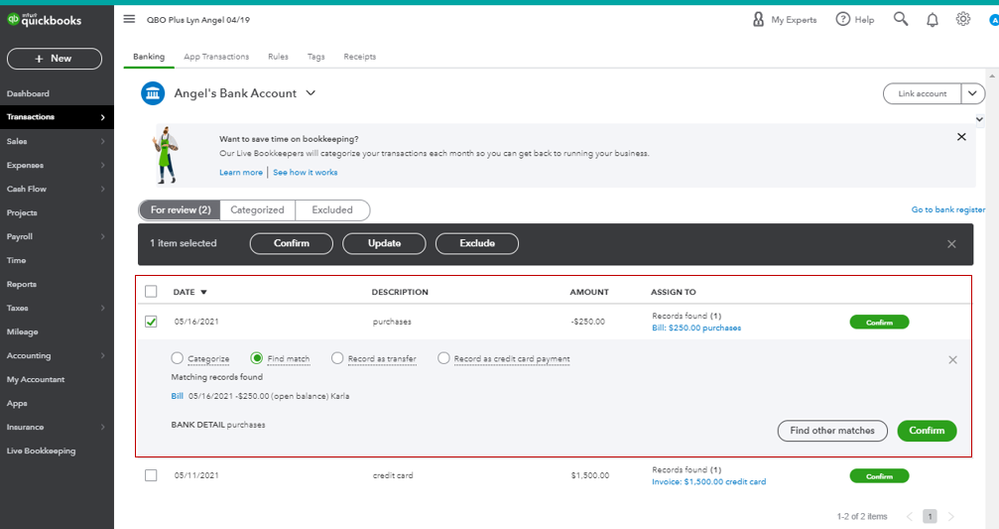This screenshot has height=529, width=999.
Task: Show the Excluded tab
Action: pos(332,210)
